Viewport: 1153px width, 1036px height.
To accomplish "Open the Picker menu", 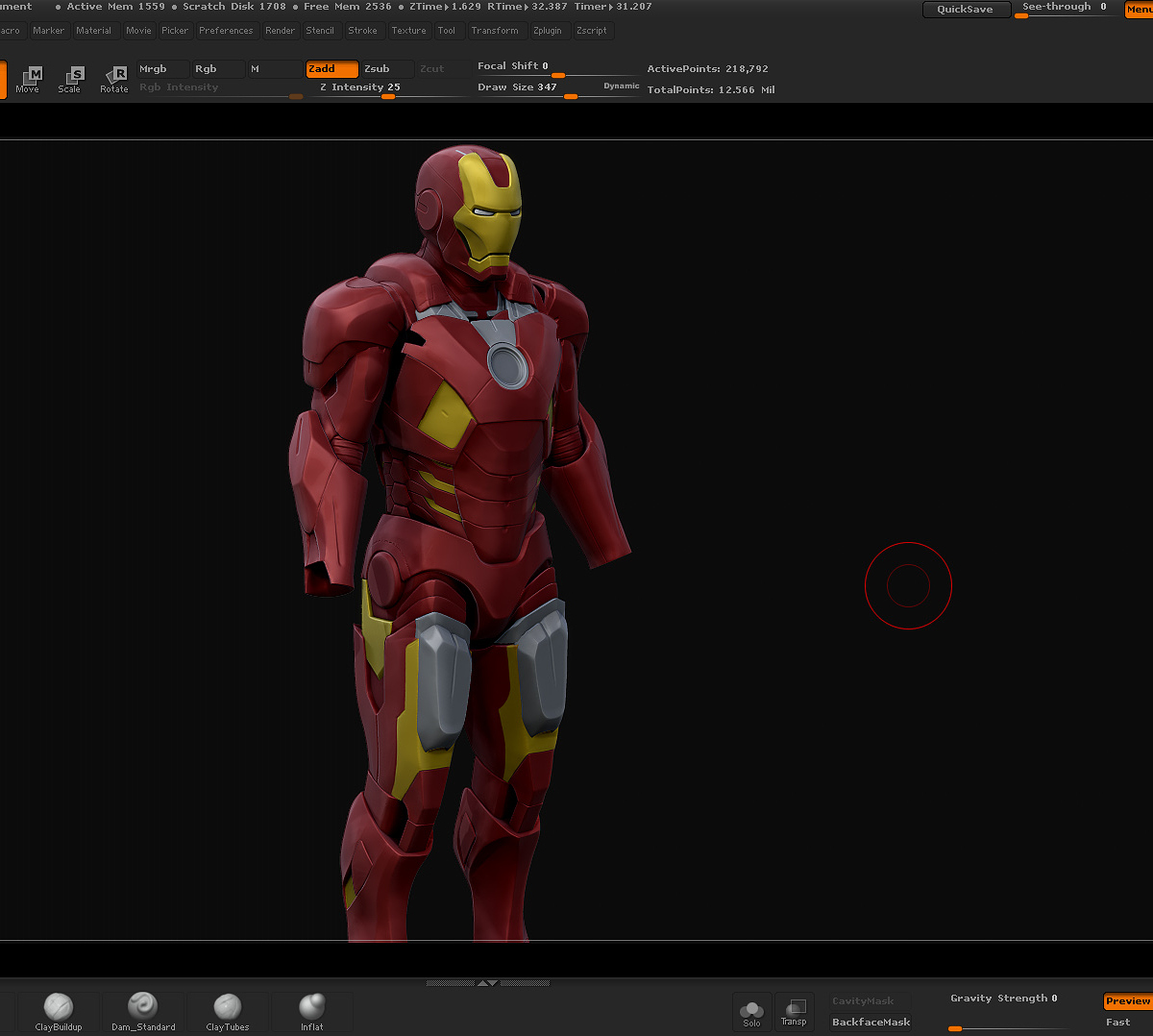I will [x=175, y=31].
